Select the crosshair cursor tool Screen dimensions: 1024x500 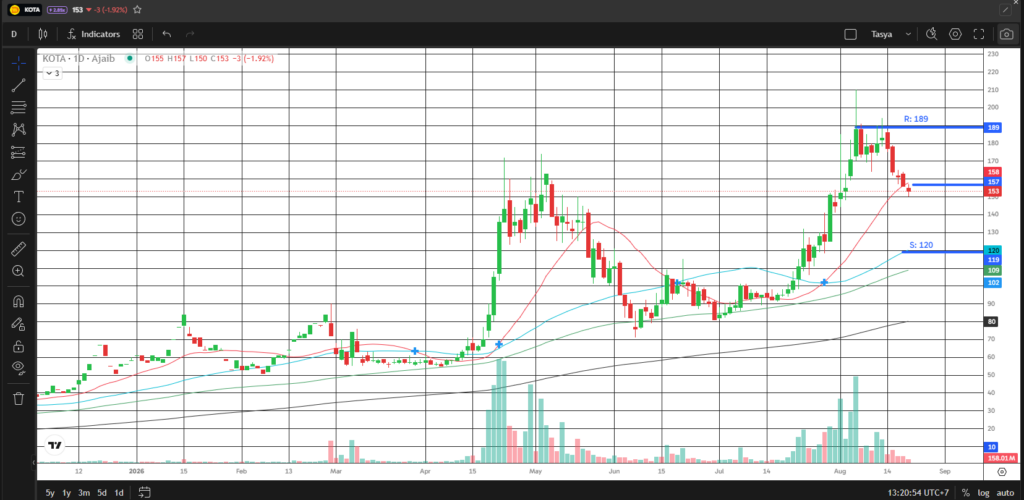[x=18, y=63]
